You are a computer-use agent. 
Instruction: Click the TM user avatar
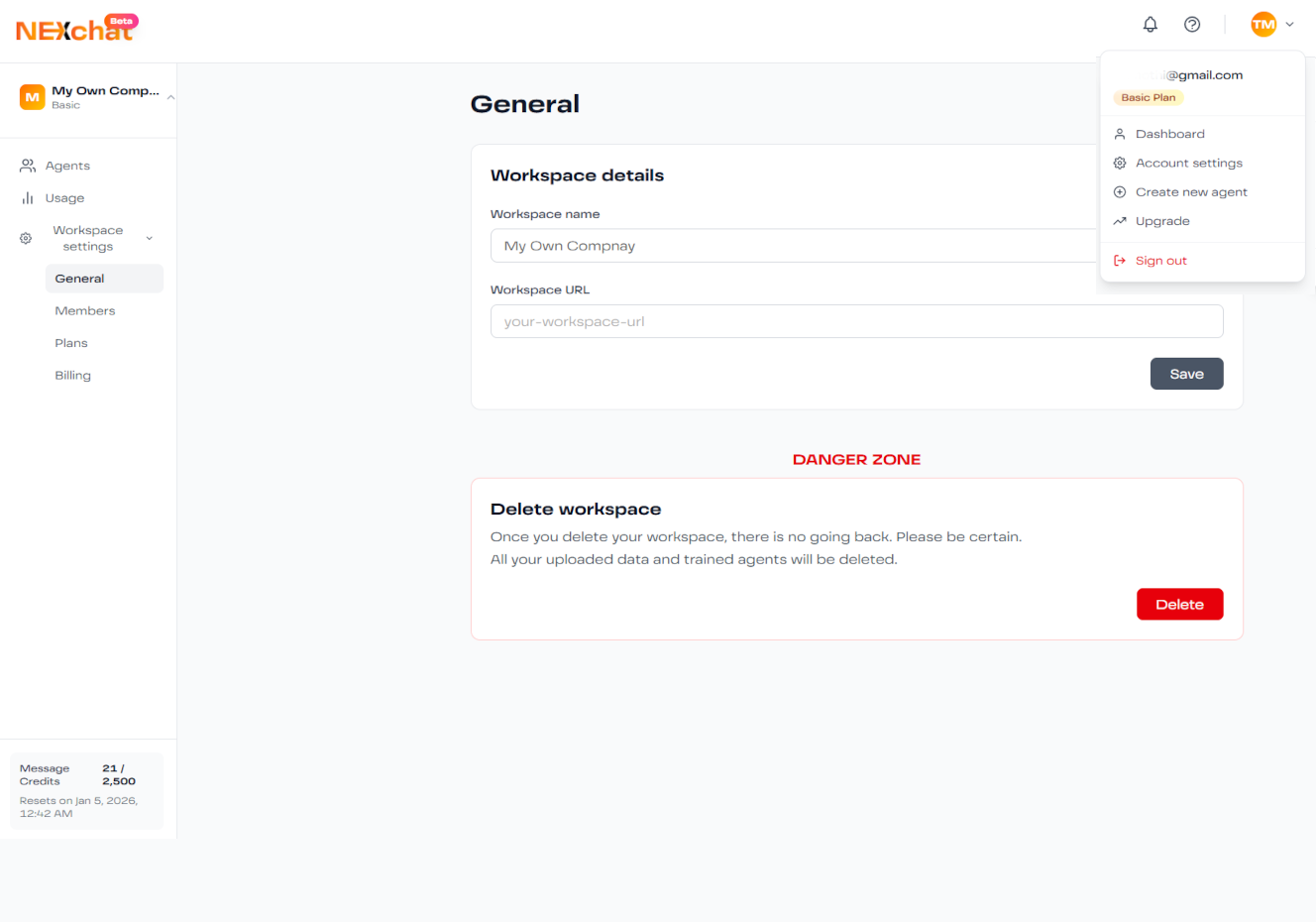(1263, 25)
